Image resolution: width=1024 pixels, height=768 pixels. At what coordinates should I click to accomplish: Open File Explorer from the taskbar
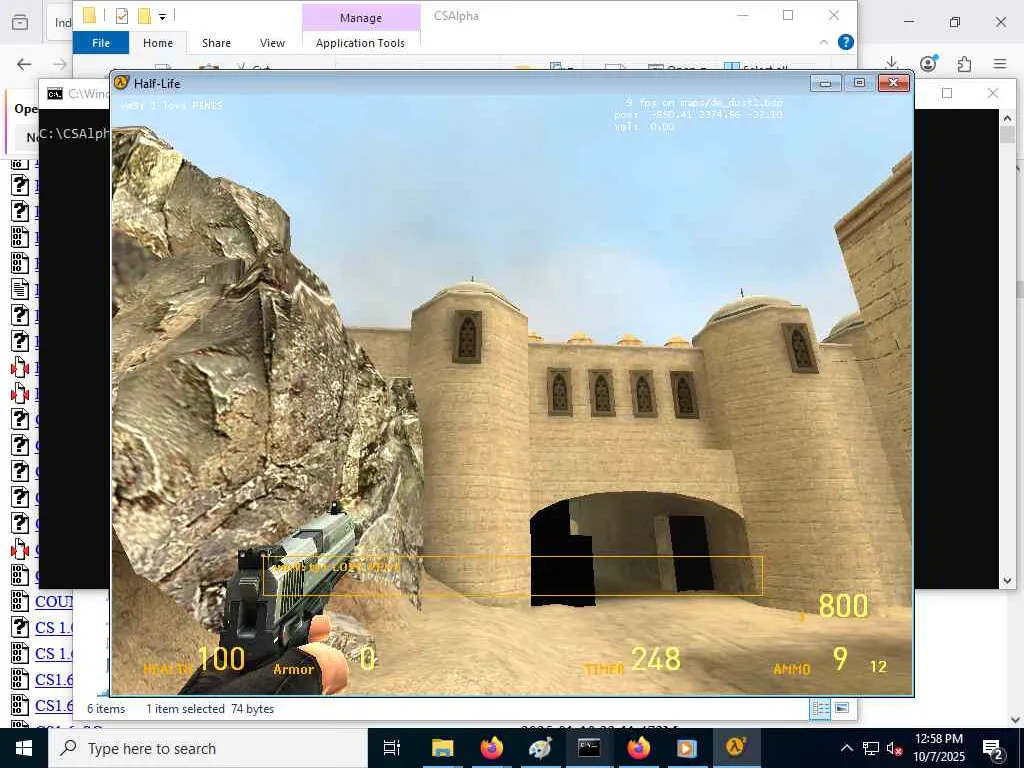pos(442,748)
